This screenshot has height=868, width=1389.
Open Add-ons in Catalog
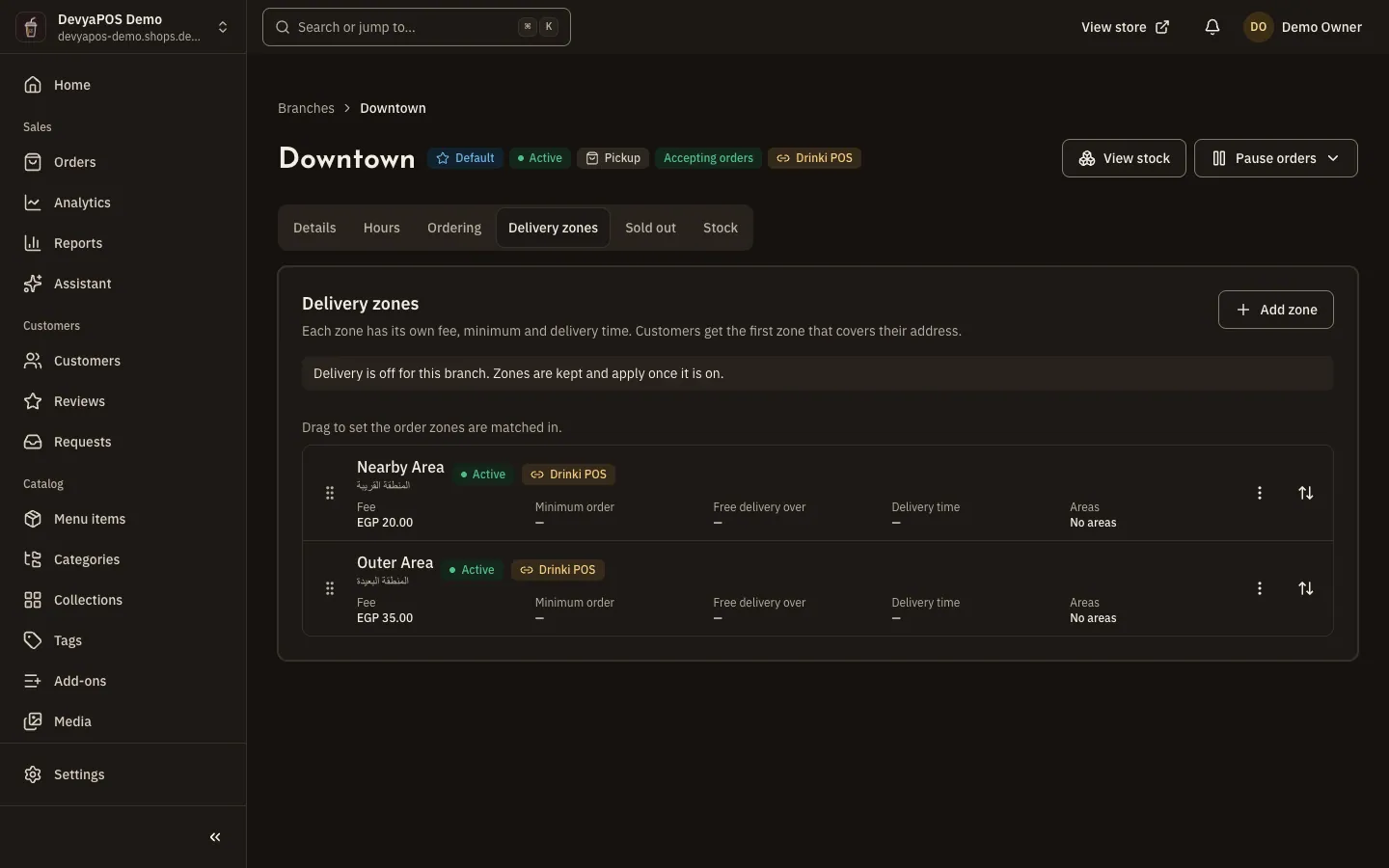(x=123, y=681)
